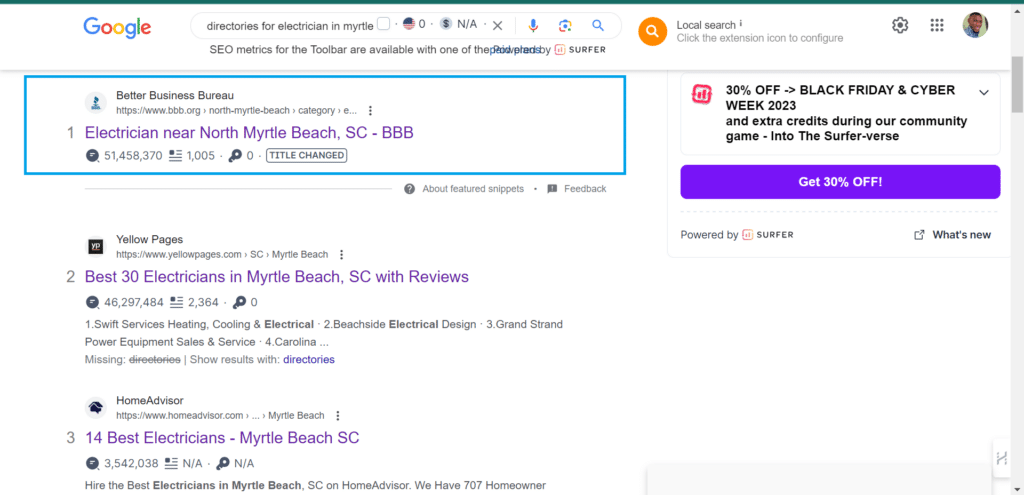The image size is (1024, 495).
Task: Open more options for HomeAdvisor result
Action: coord(338,415)
